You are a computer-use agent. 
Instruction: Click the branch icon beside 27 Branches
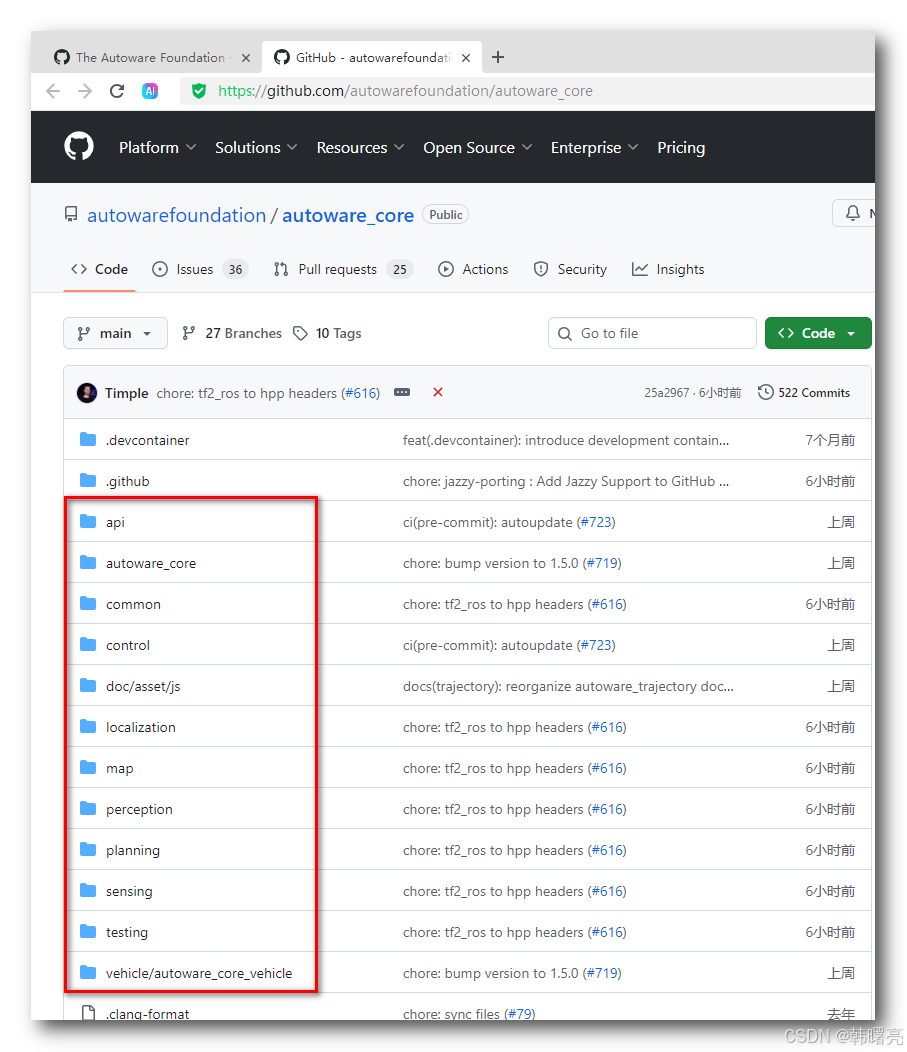pos(189,333)
